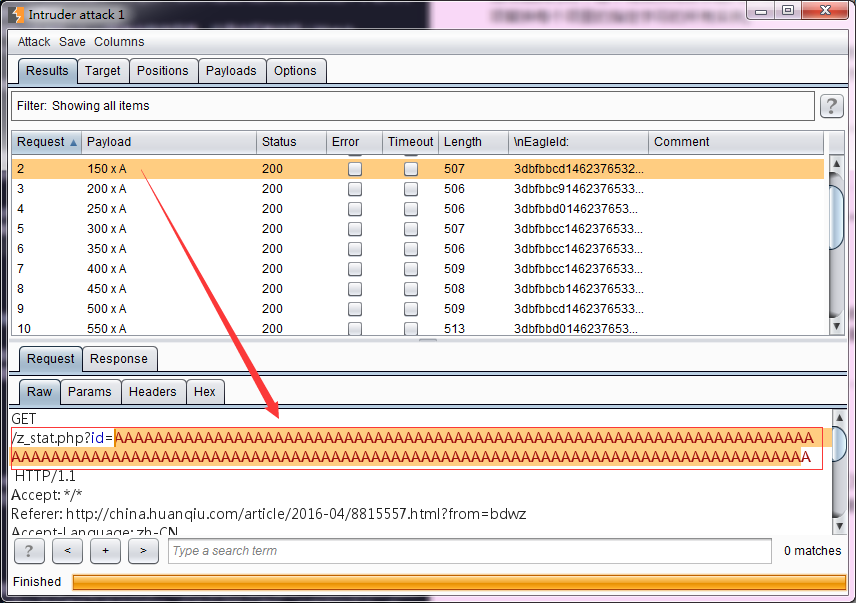Click the search term input field
This screenshot has width=856, height=603.
[x=469, y=551]
